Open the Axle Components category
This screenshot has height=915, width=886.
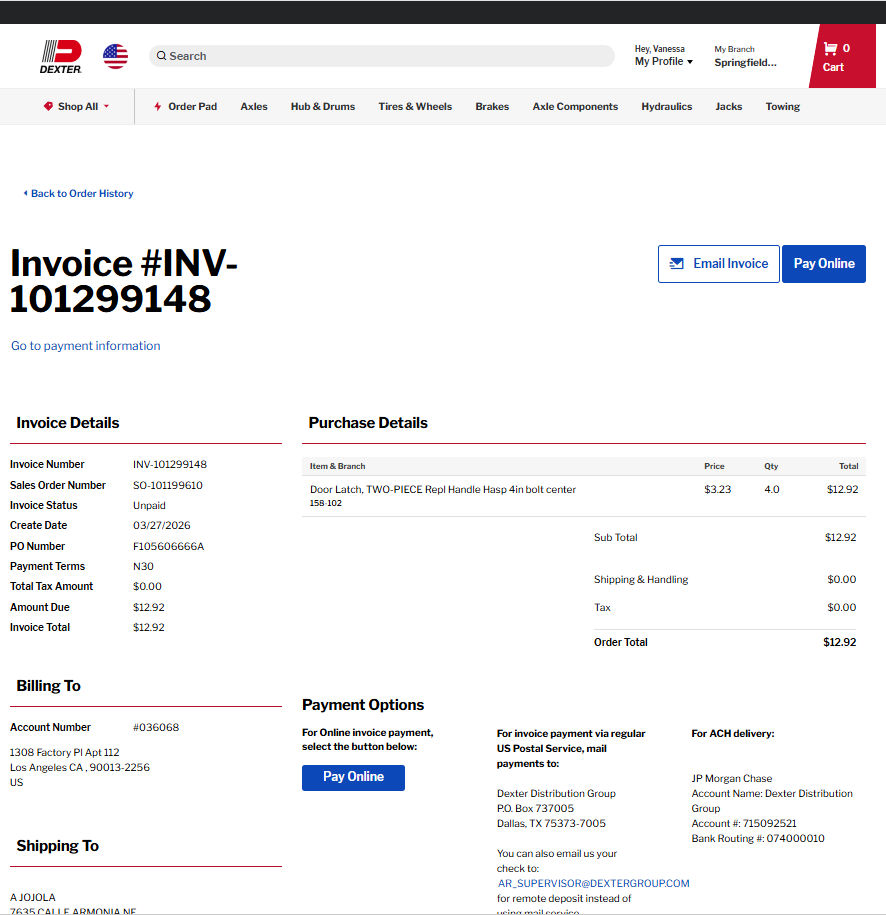click(x=575, y=106)
